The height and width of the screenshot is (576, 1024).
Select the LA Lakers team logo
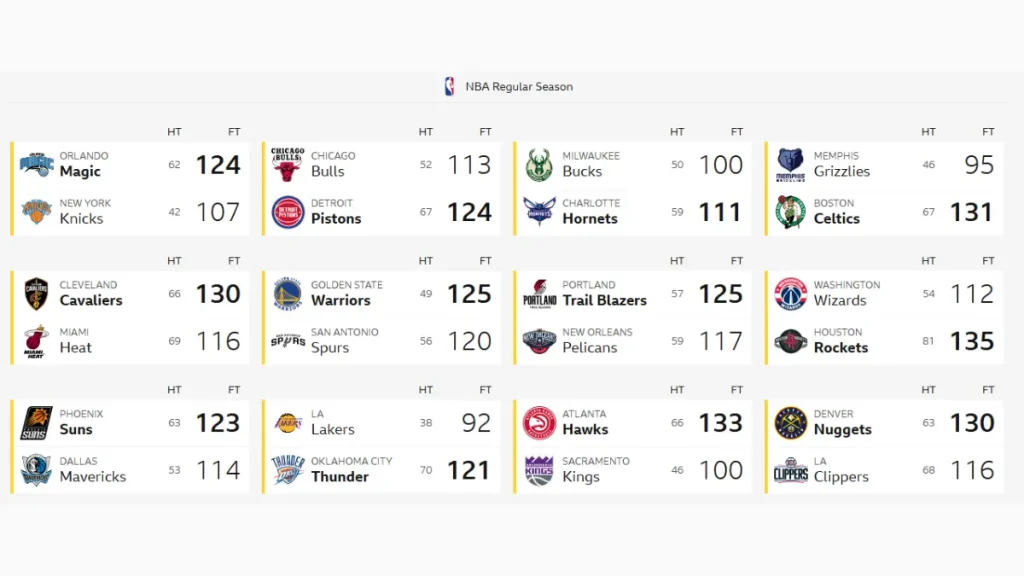[288, 421]
